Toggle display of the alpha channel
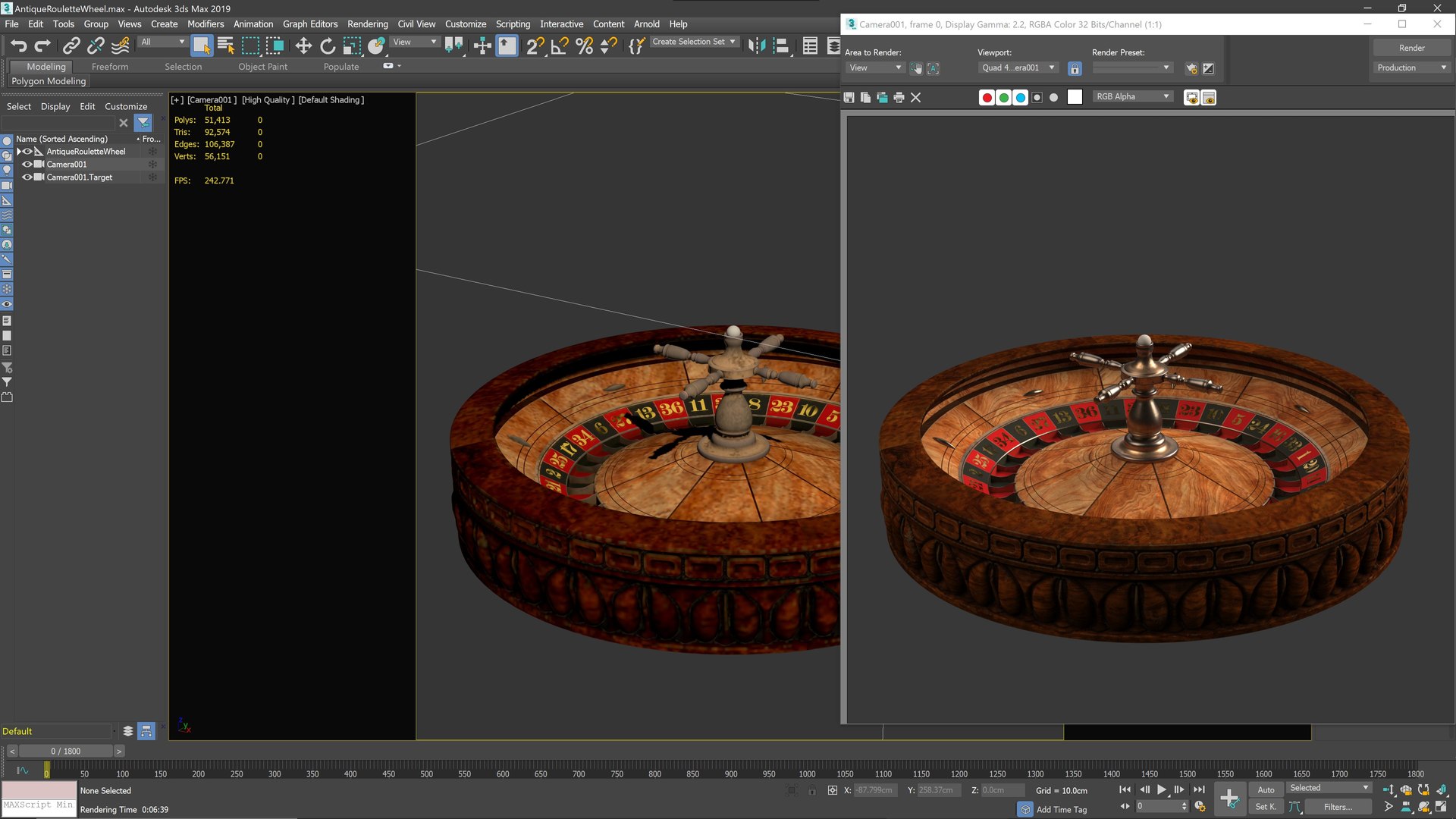This screenshot has height=819, width=1456. coord(1037,97)
